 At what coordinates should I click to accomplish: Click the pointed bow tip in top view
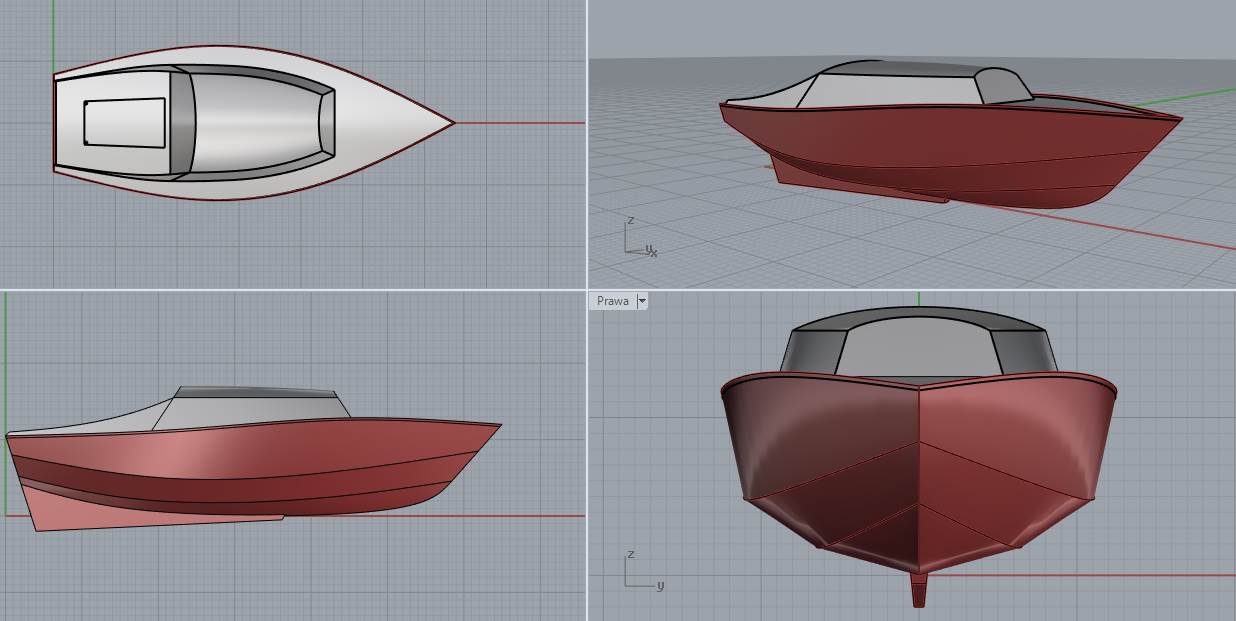[x=453, y=123]
